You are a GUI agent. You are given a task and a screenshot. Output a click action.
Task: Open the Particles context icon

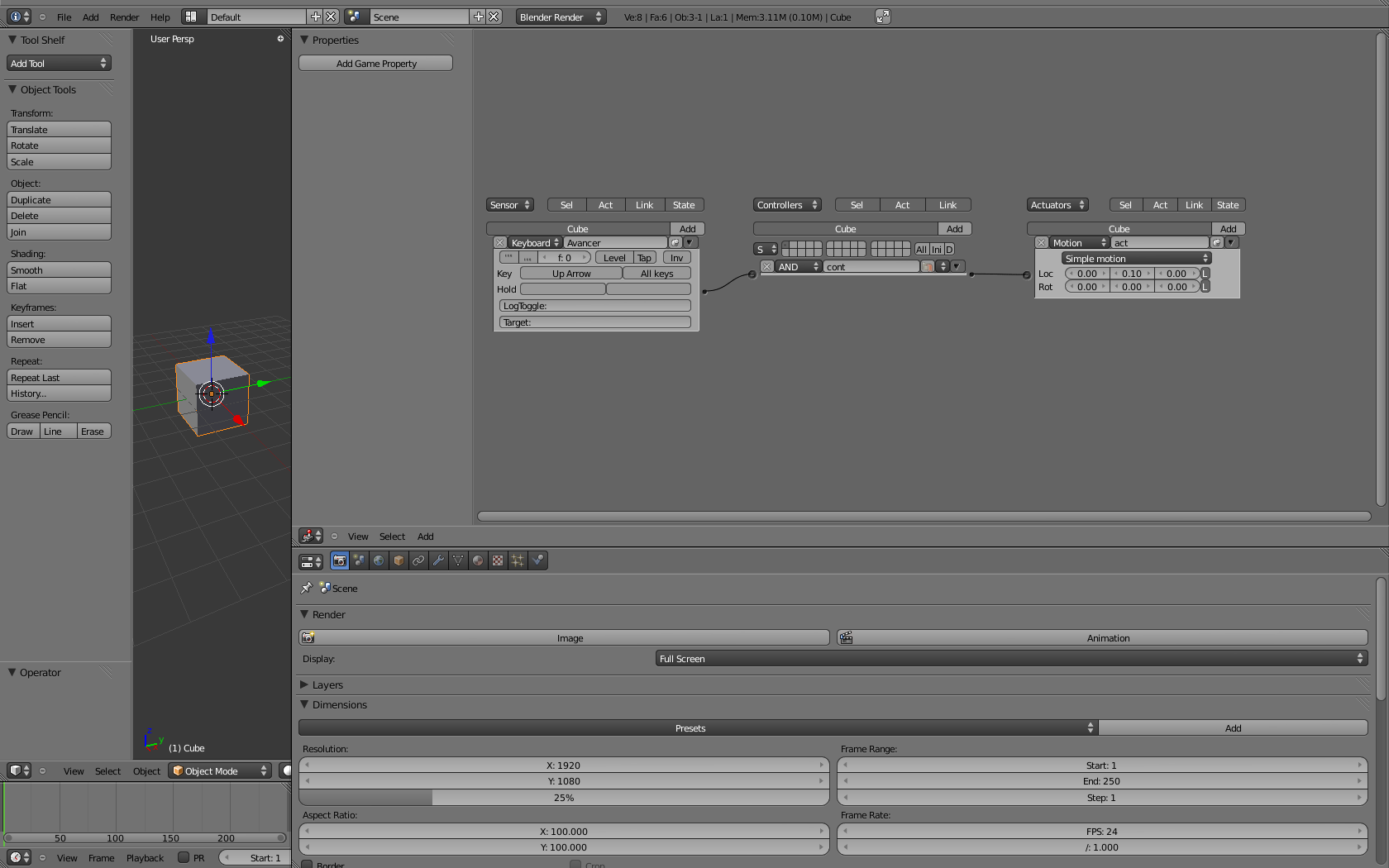point(518,560)
